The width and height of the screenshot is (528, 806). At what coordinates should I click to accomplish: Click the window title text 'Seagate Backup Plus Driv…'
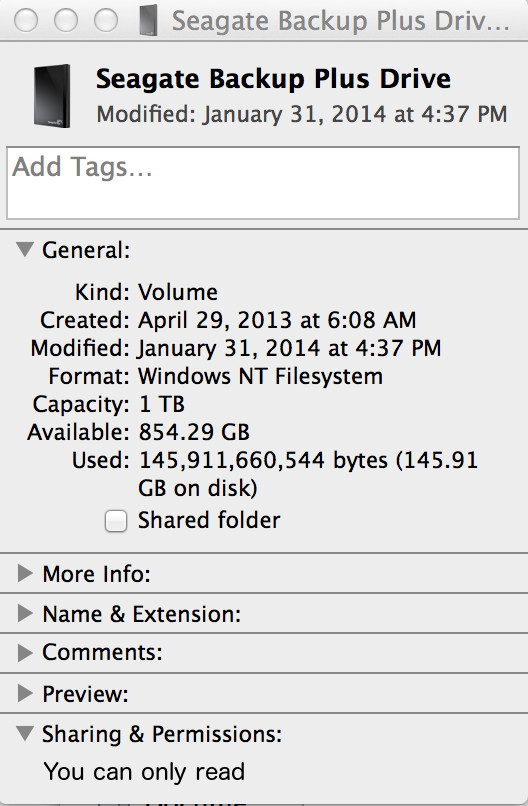[x=340, y=21]
